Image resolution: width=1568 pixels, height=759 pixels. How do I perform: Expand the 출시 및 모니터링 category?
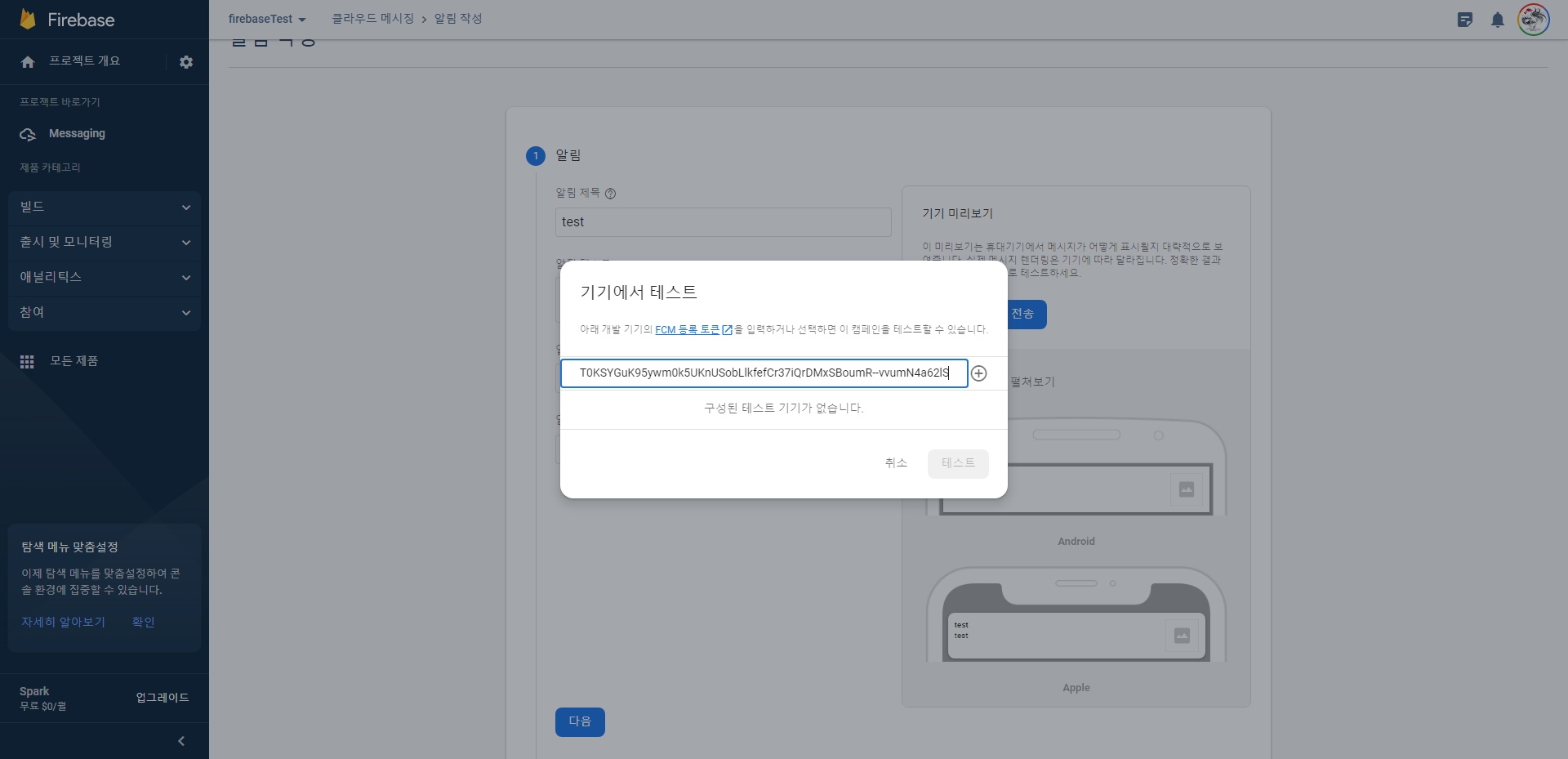click(x=105, y=243)
